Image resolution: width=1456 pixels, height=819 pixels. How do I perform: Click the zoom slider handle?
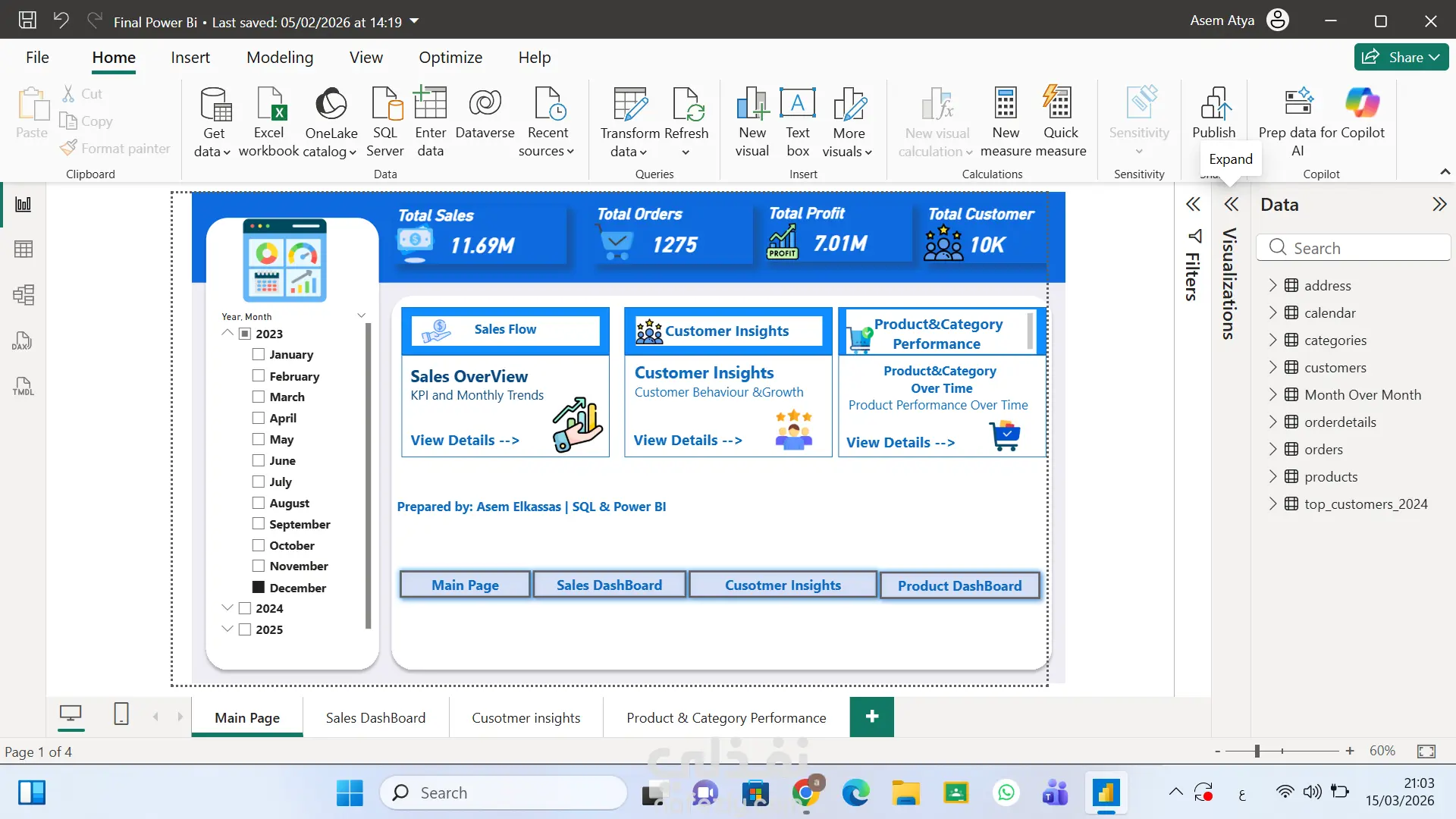pyautogui.click(x=1257, y=751)
